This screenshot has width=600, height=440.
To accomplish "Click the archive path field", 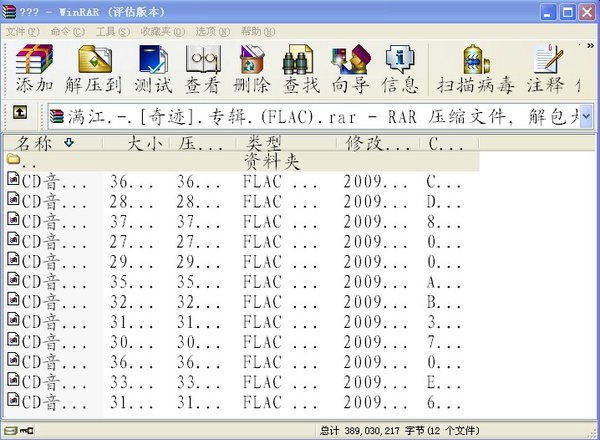I will (x=320, y=116).
